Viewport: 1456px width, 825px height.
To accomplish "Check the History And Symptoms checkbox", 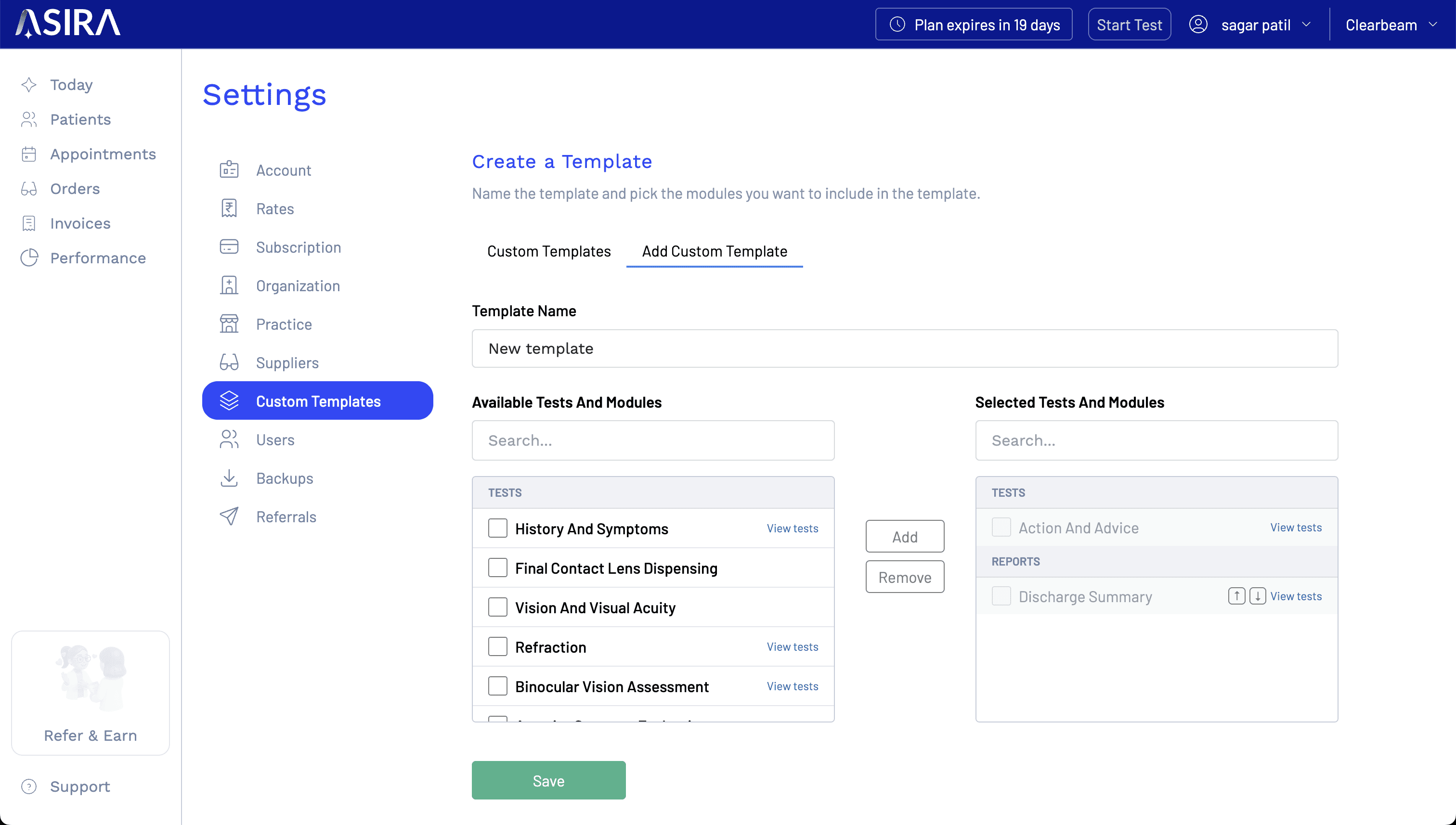I will coord(498,528).
